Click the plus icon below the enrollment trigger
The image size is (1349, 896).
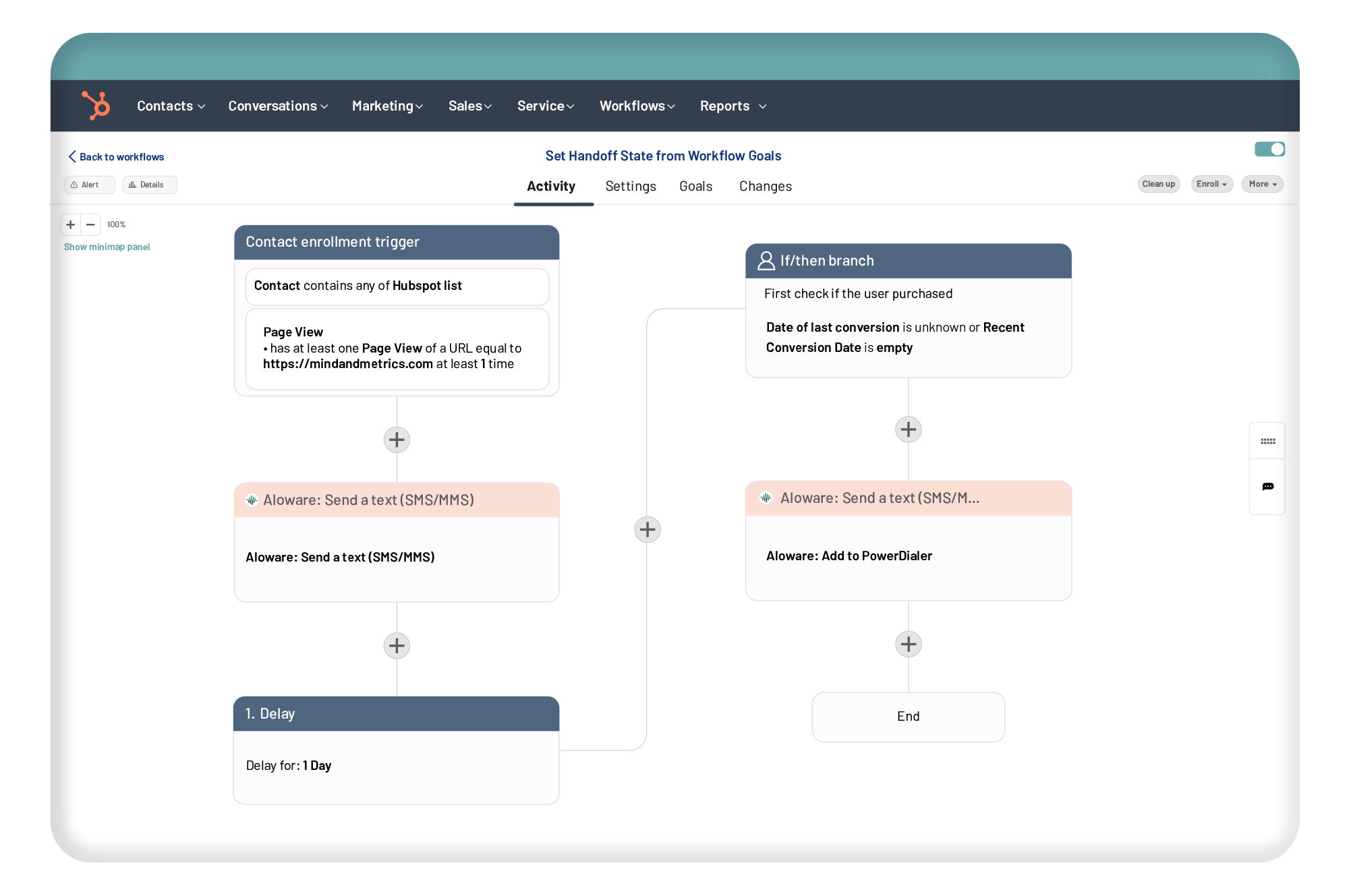pyautogui.click(x=397, y=440)
